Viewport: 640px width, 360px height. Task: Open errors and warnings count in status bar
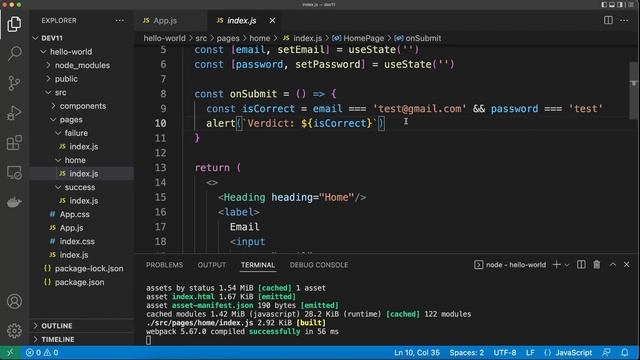42,353
